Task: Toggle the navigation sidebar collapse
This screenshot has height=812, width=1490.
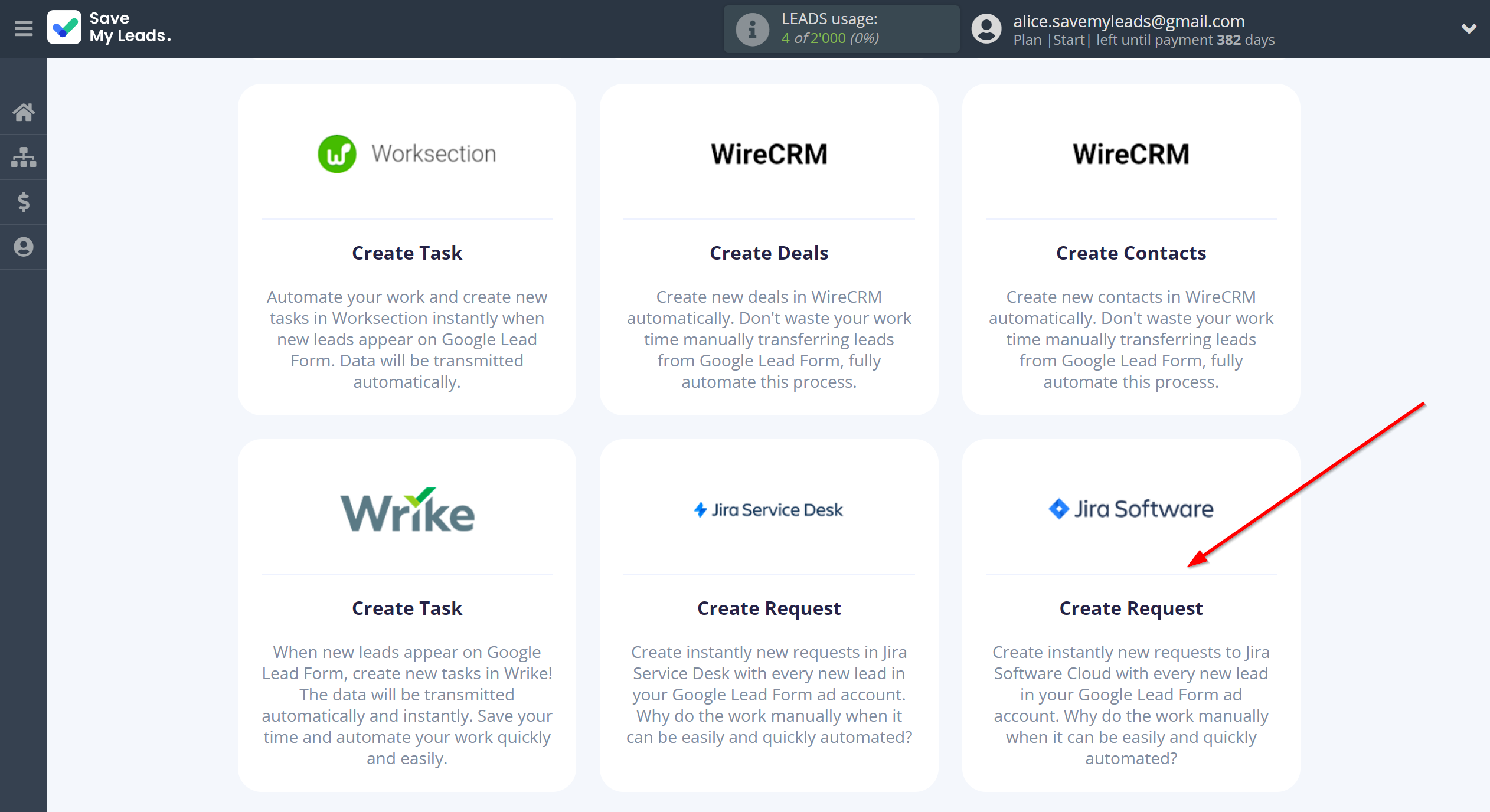Action: pos(23,28)
